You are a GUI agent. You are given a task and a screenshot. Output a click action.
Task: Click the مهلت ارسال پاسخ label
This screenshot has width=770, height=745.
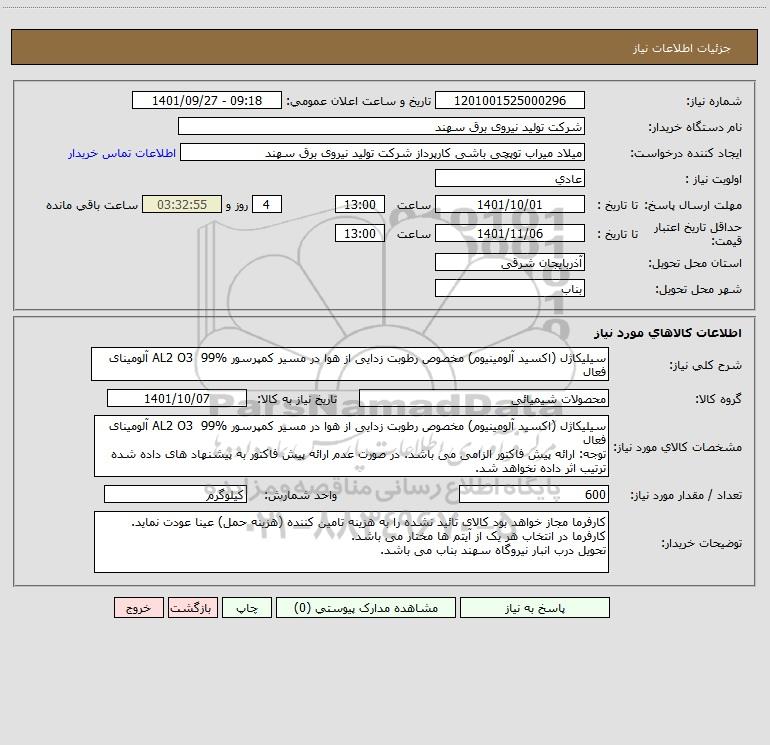[693, 205]
